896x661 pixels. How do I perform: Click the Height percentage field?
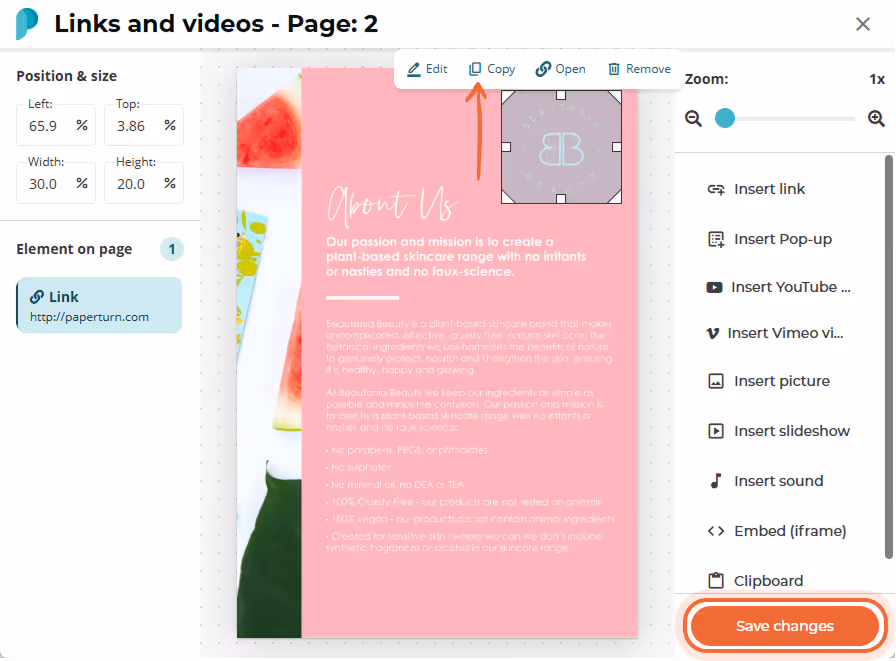coord(143,183)
